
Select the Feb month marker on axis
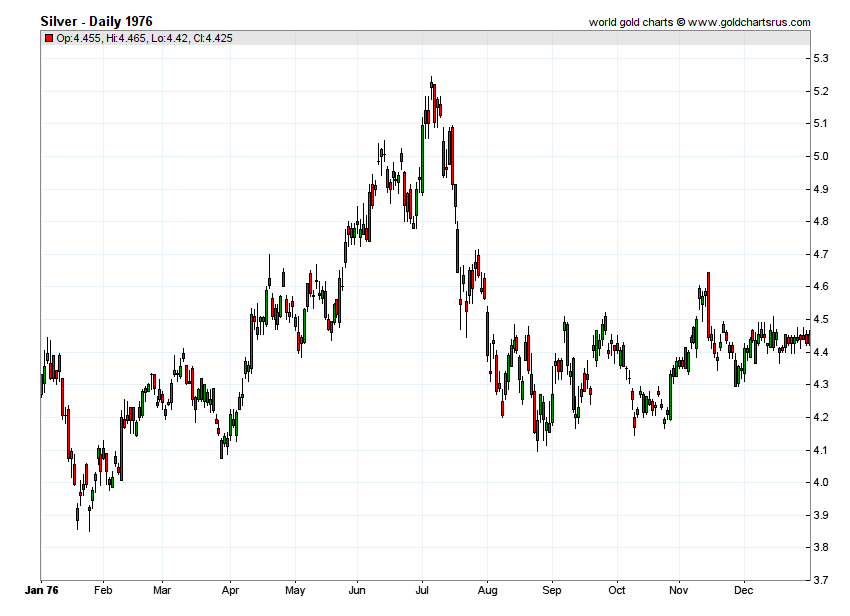[x=103, y=590]
